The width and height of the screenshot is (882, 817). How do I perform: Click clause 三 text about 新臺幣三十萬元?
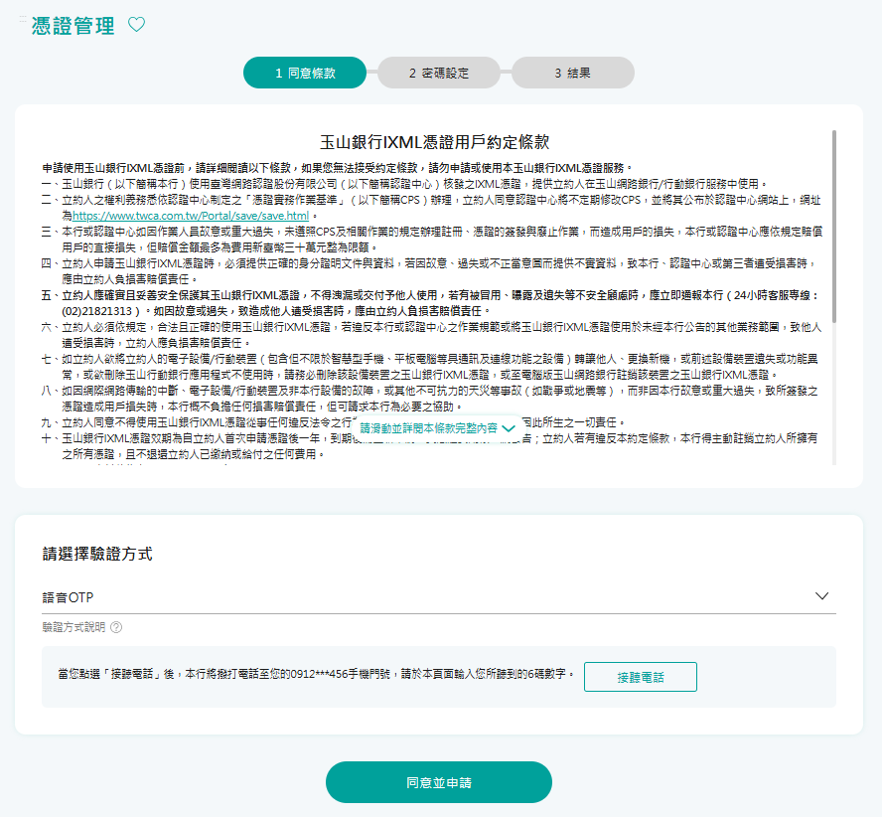(x=432, y=239)
